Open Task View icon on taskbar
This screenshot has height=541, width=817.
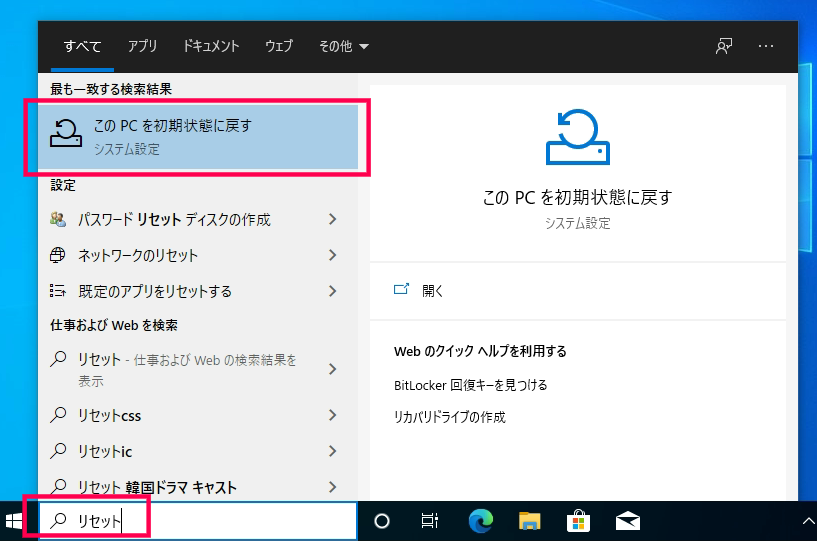429,521
